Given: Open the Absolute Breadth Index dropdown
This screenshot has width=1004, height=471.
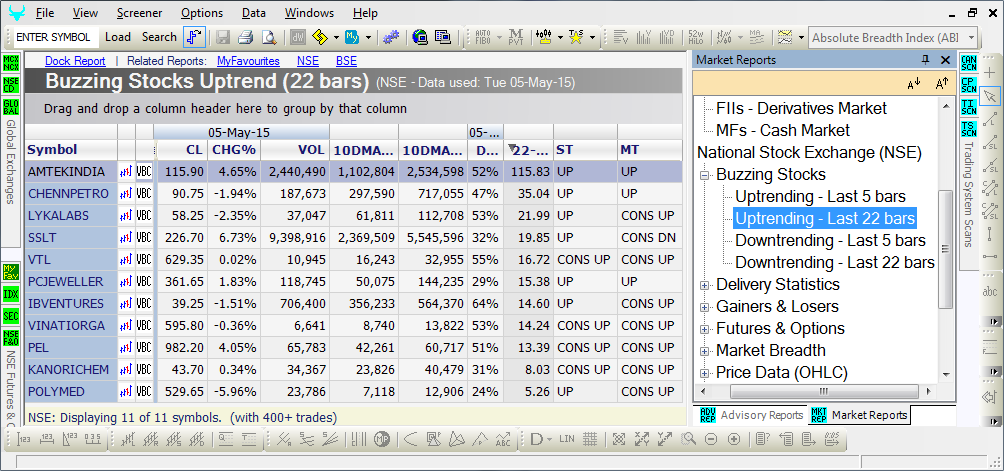Looking at the screenshot, I should [971, 38].
